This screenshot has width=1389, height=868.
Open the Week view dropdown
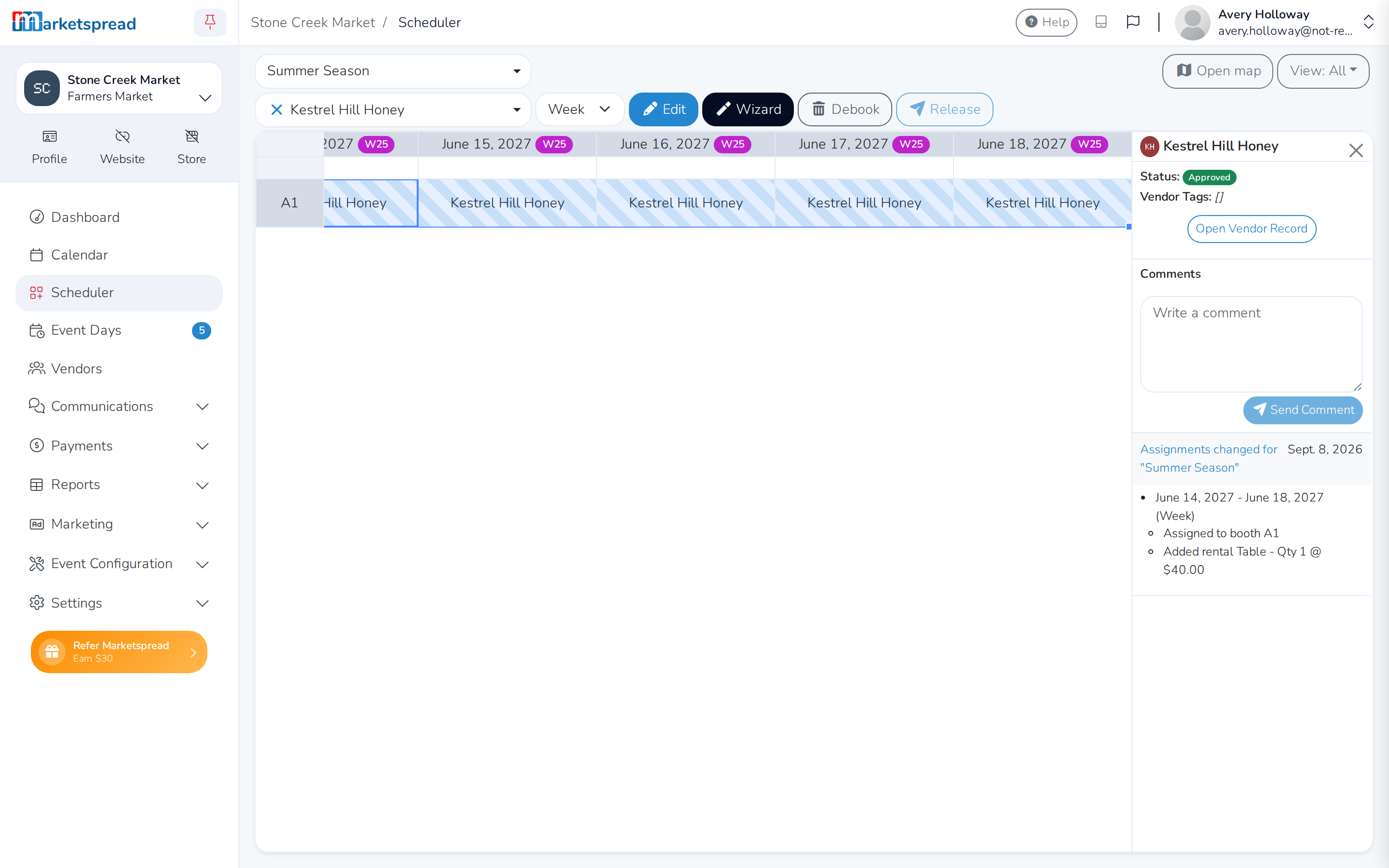580,109
